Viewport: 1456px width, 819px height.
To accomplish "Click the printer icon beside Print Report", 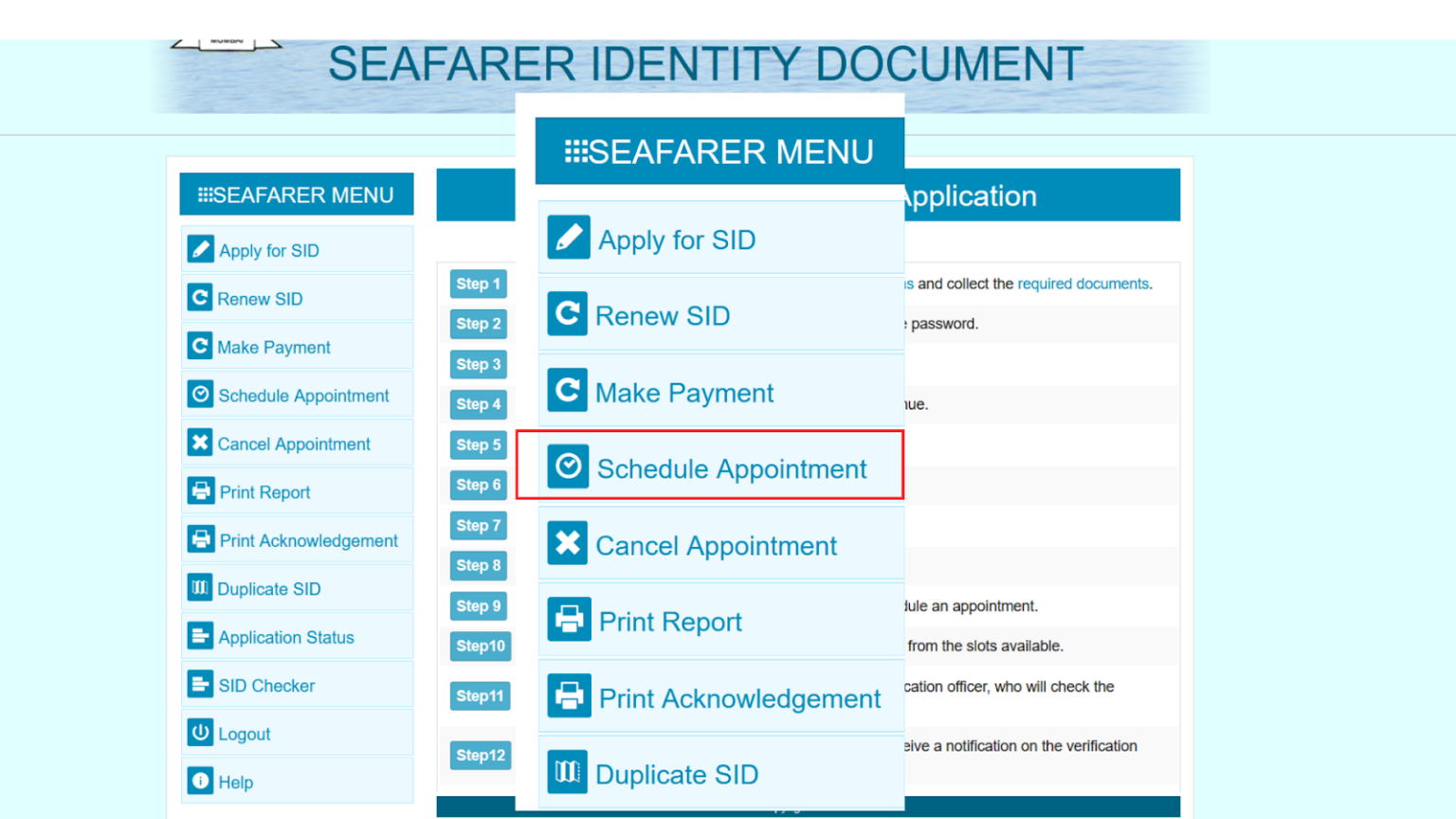I will pos(201,491).
